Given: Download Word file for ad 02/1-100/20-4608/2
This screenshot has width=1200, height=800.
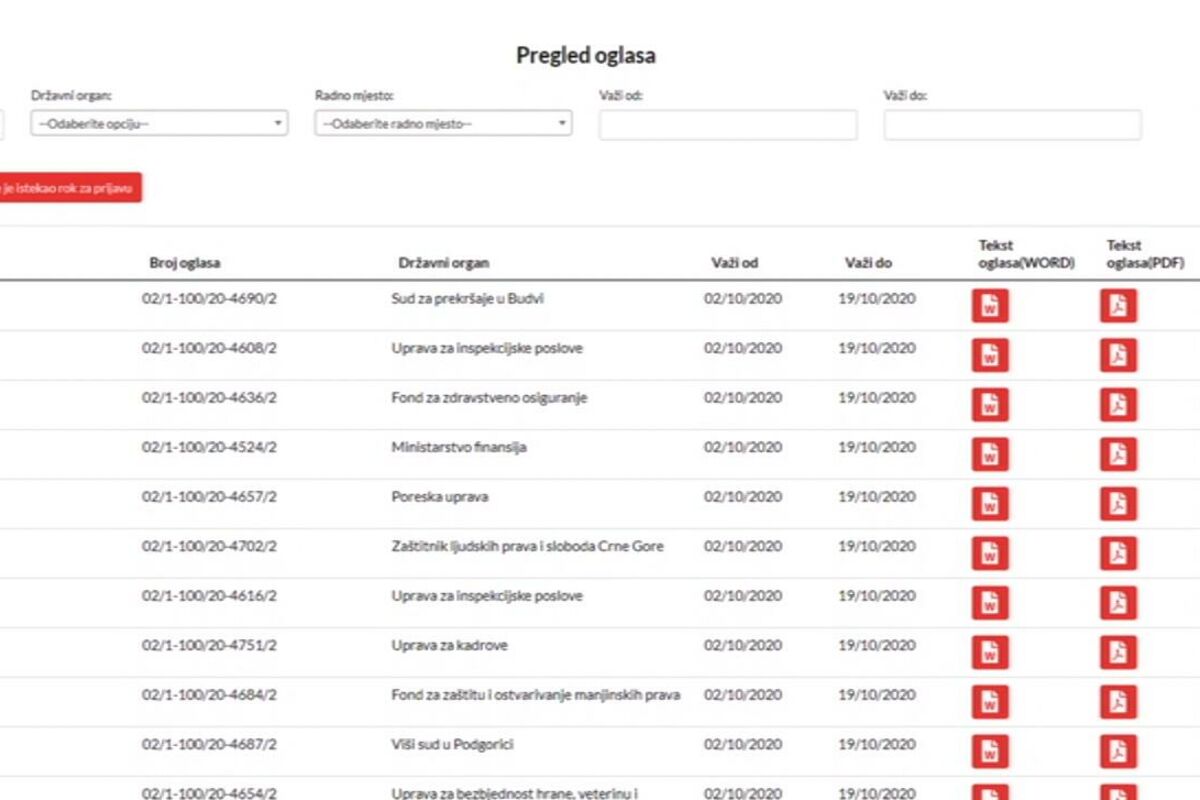Looking at the screenshot, I should pyautogui.click(x=990, y=356).
